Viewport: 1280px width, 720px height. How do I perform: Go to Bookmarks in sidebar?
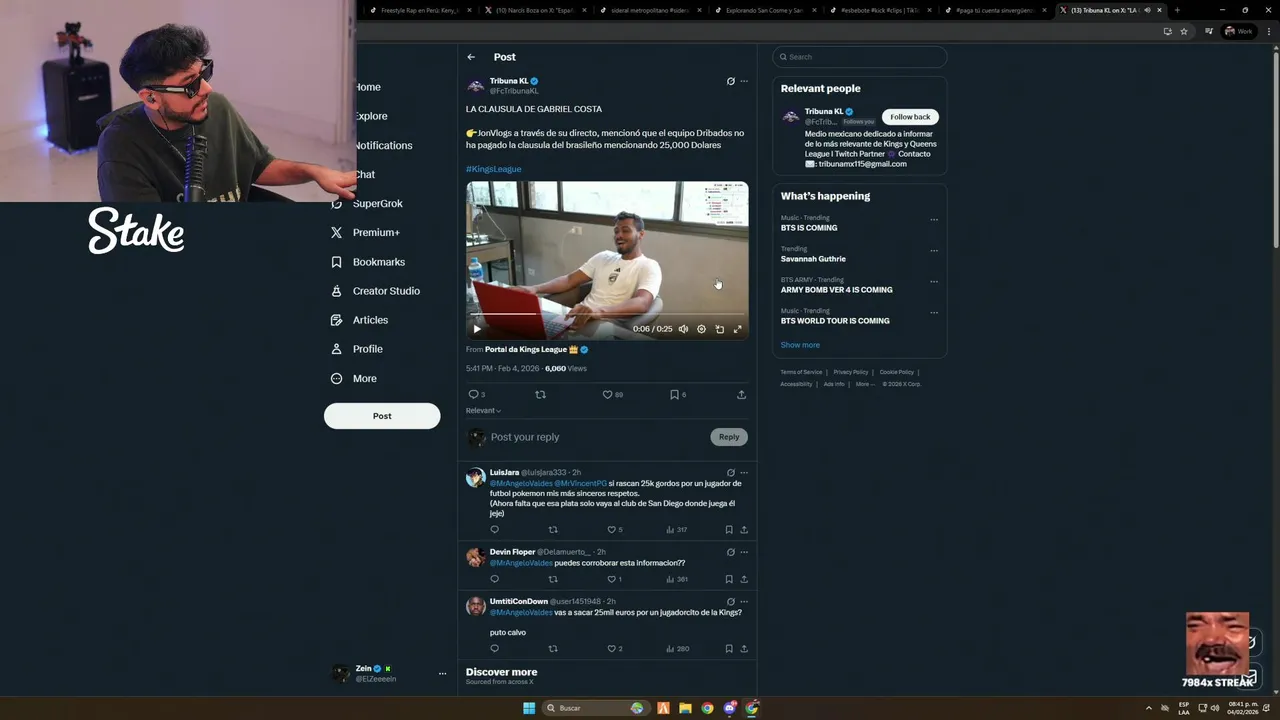368,262
